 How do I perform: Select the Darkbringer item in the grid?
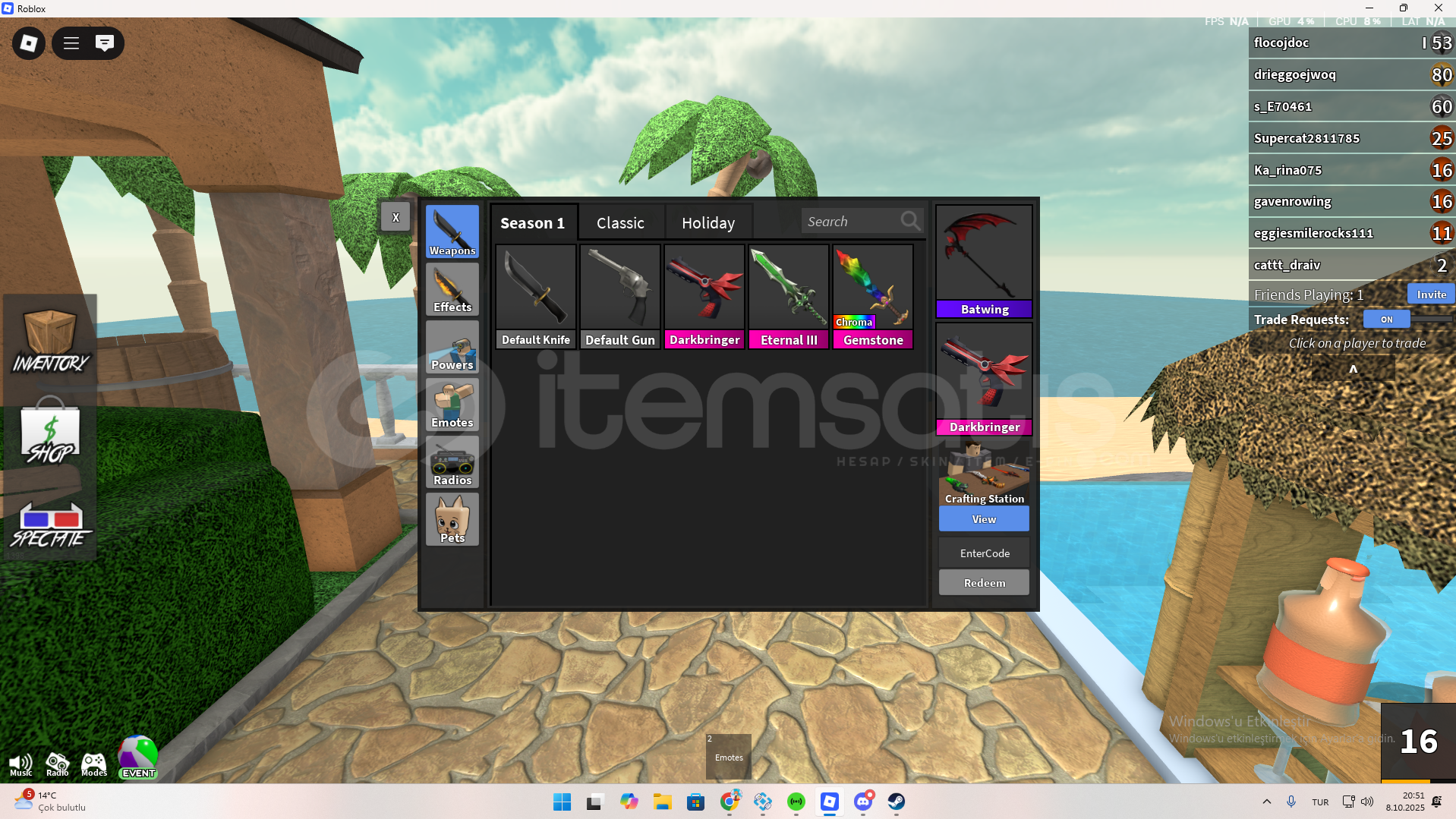tap(704, 297)
